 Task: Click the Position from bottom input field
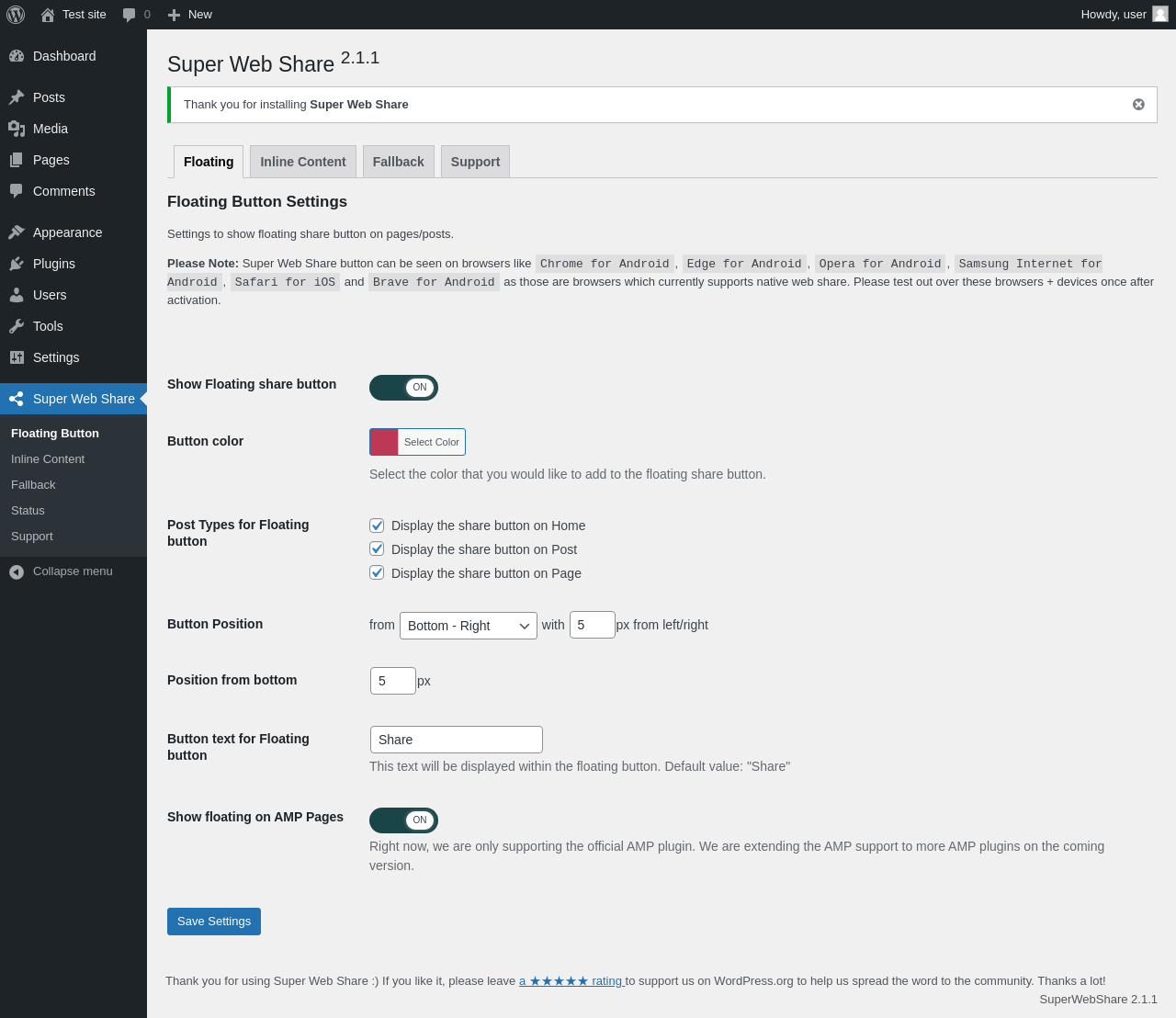(x=393, y=681)
